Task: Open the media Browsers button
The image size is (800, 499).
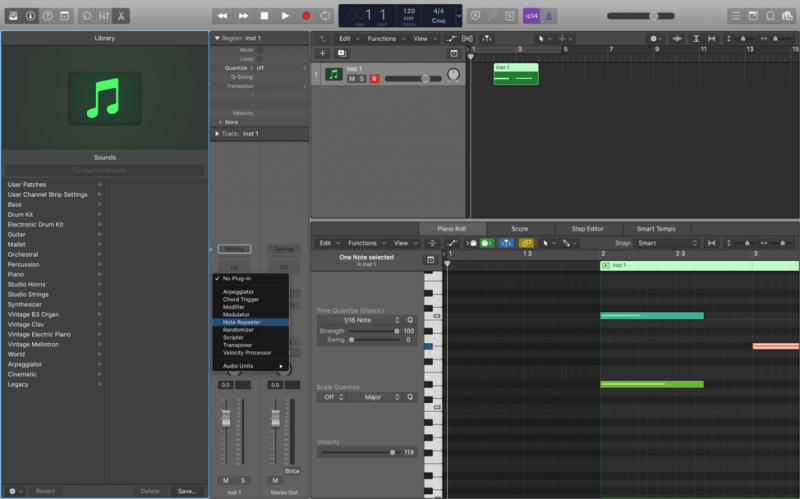Action: (787, 16)
